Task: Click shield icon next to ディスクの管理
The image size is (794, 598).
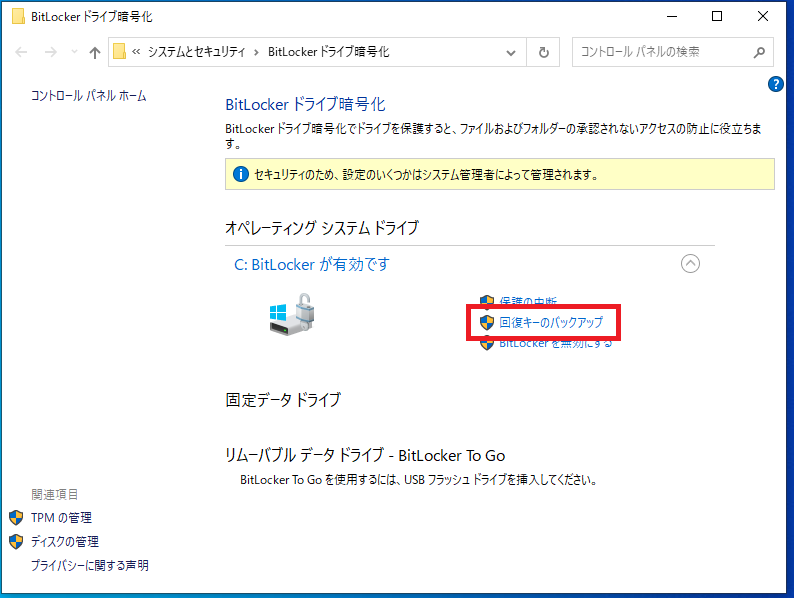Action: pyautogui.click(x=16, y=541)
